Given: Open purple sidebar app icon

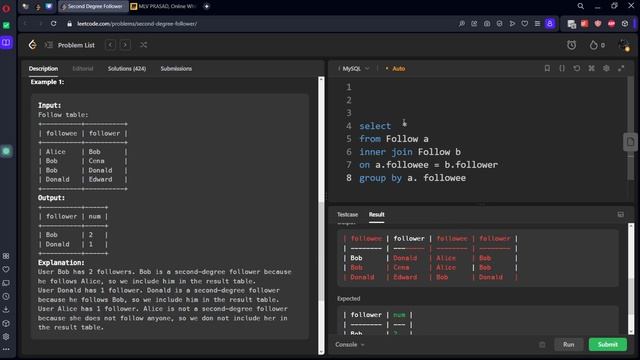Looking at the screenshot, I should 6,42.
